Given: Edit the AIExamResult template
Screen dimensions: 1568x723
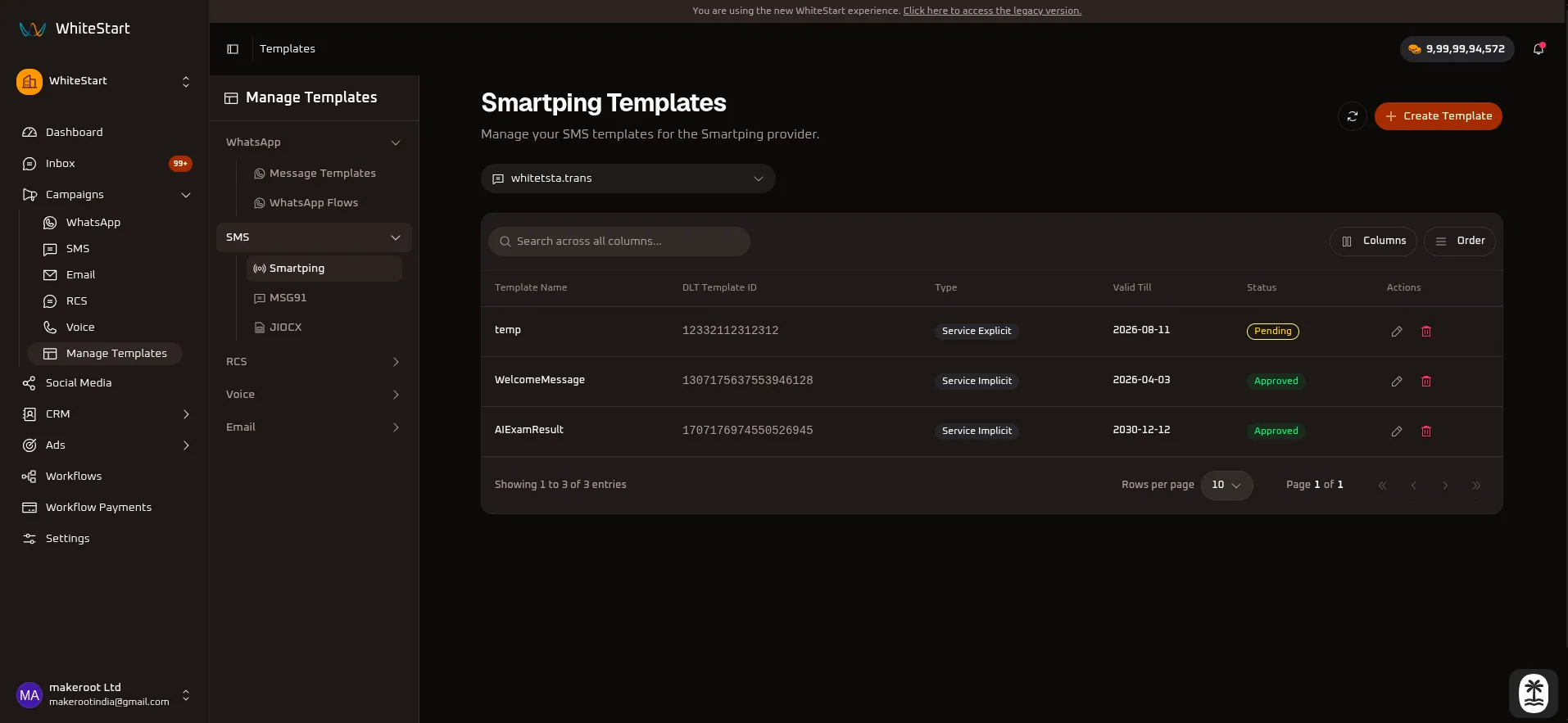Looking at the screenshot, I should (1397, 432).
